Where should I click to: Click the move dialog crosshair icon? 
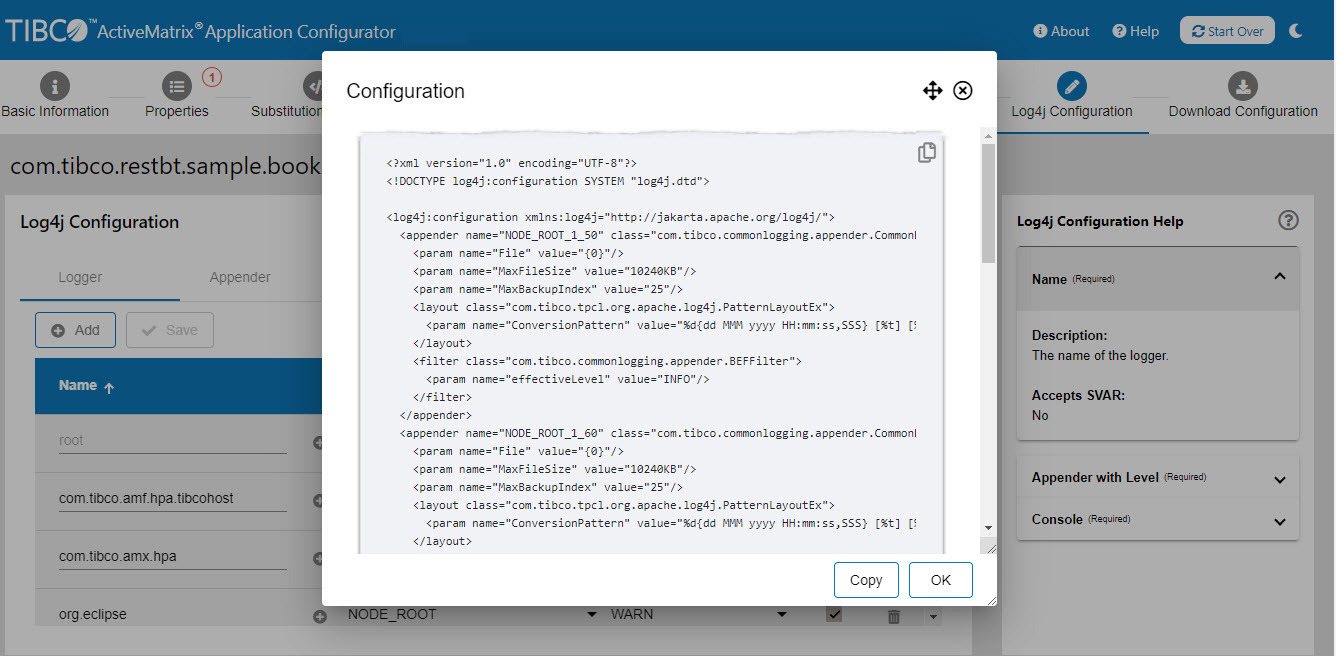(x=932, y=91)
